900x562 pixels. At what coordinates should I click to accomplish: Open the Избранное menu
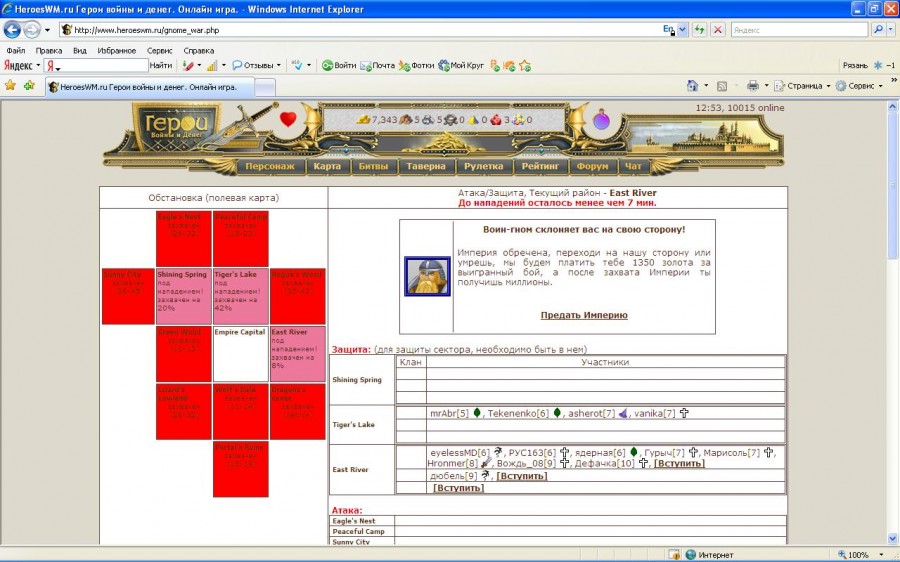[117, 51]
